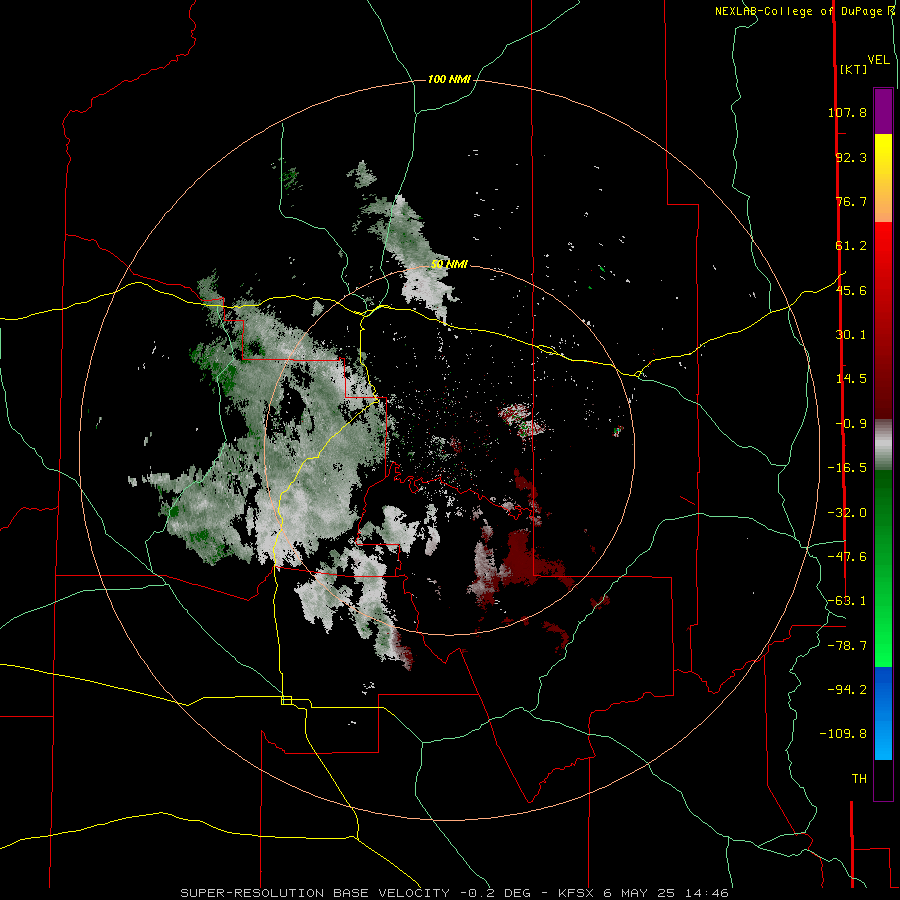Click the TH legend label
The width and height of the screenshot is (900, 900).
click(859, 778)
